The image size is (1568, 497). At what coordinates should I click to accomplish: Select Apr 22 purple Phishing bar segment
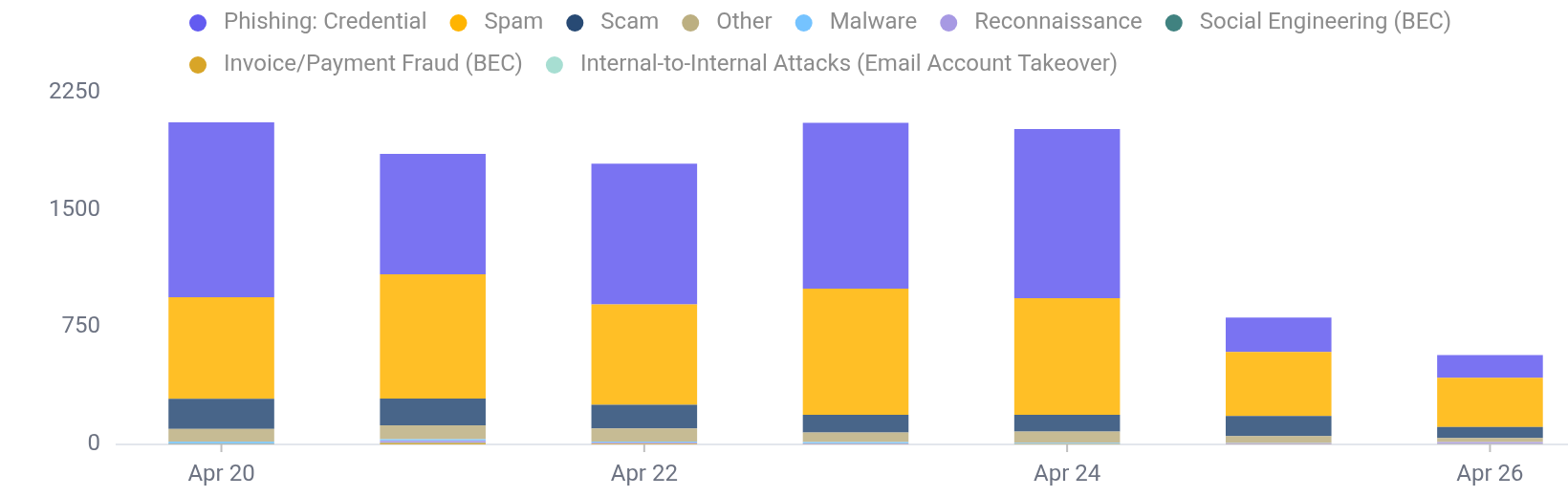click(643, 233)
